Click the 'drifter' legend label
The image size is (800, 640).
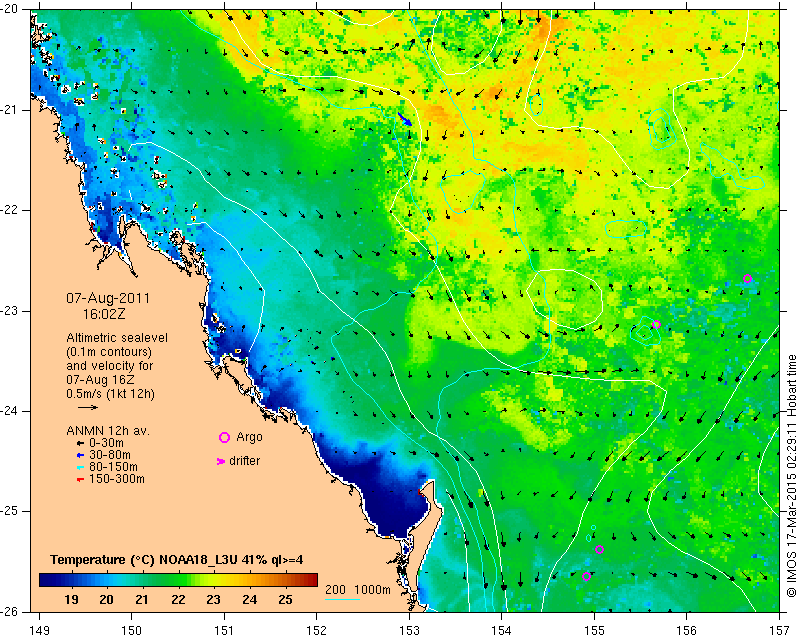coord(244,461)
